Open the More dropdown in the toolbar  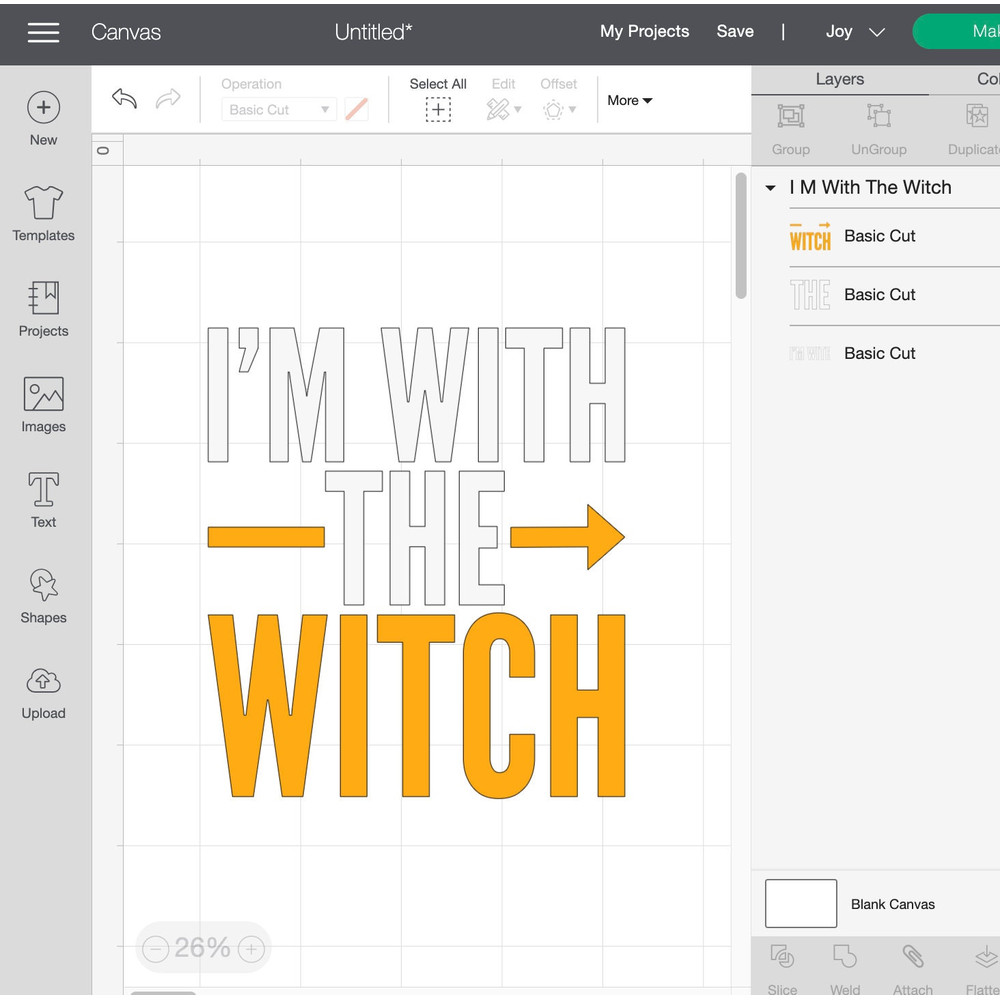click(629, 100)
